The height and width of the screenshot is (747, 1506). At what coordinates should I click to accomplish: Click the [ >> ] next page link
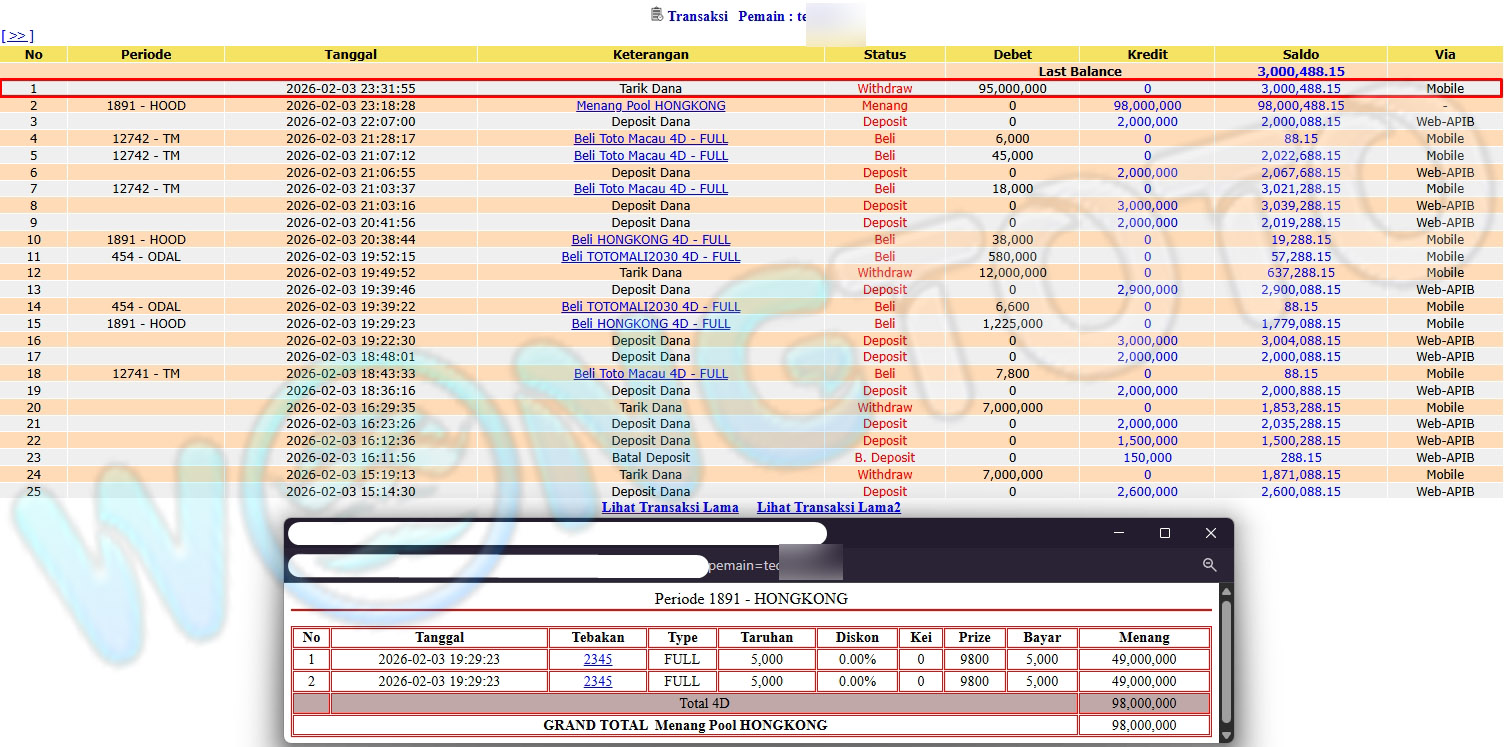pyautogui.click(x=17, y=36)
